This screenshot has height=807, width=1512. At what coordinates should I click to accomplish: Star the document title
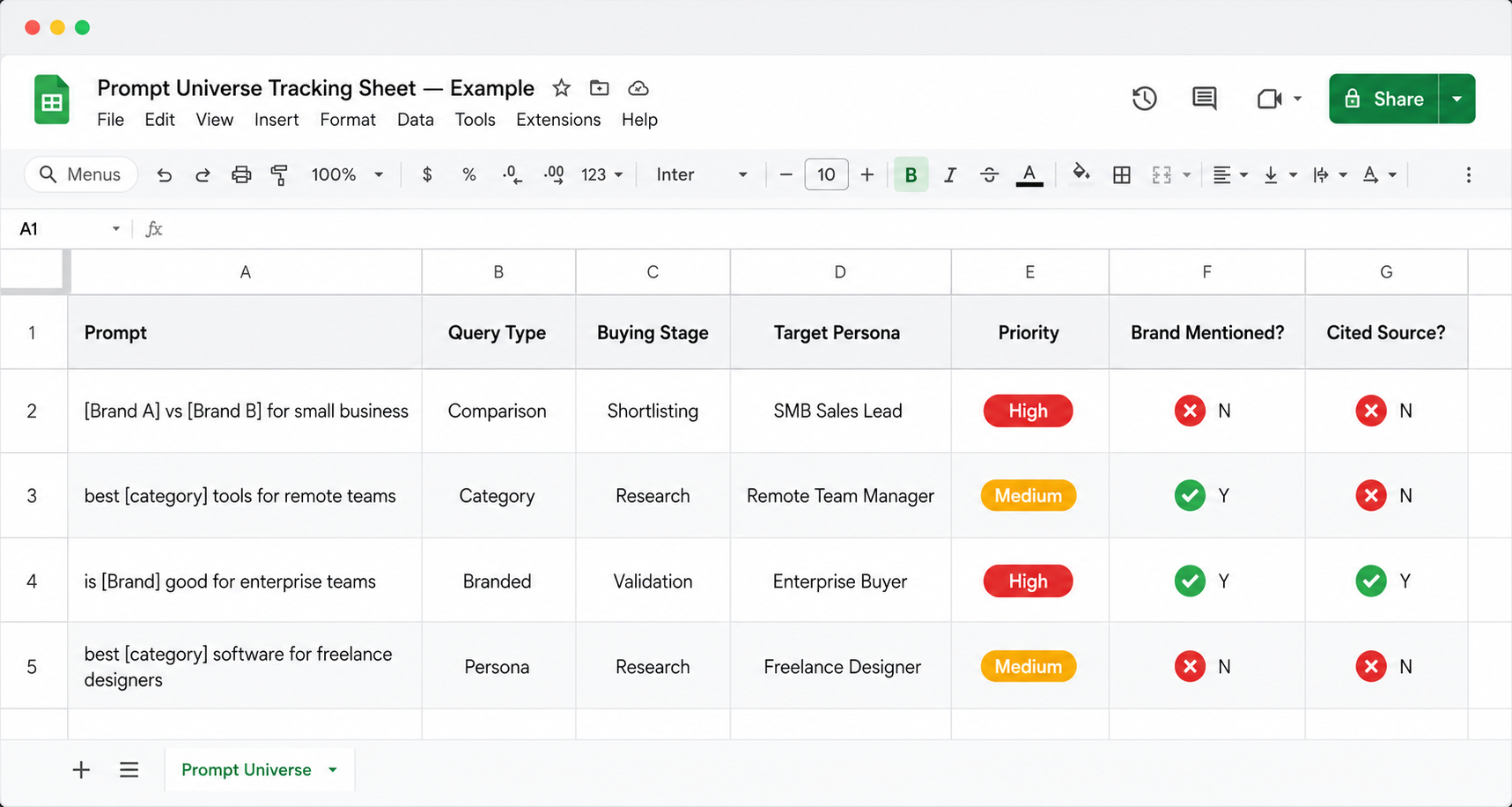tap(561, 88)
